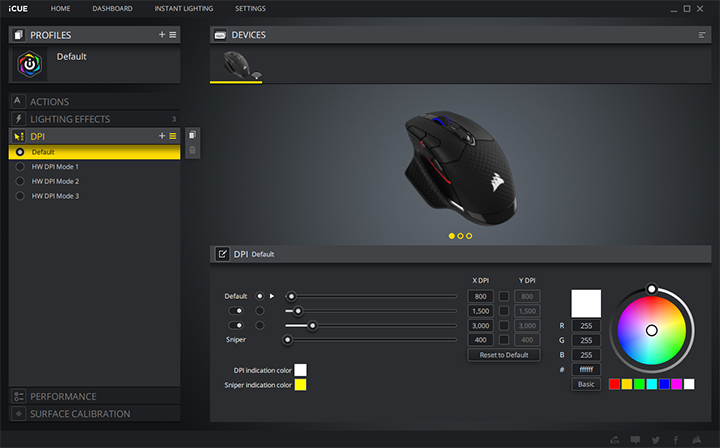
Task: Add a new DPI preset
Action: [162, 136]
